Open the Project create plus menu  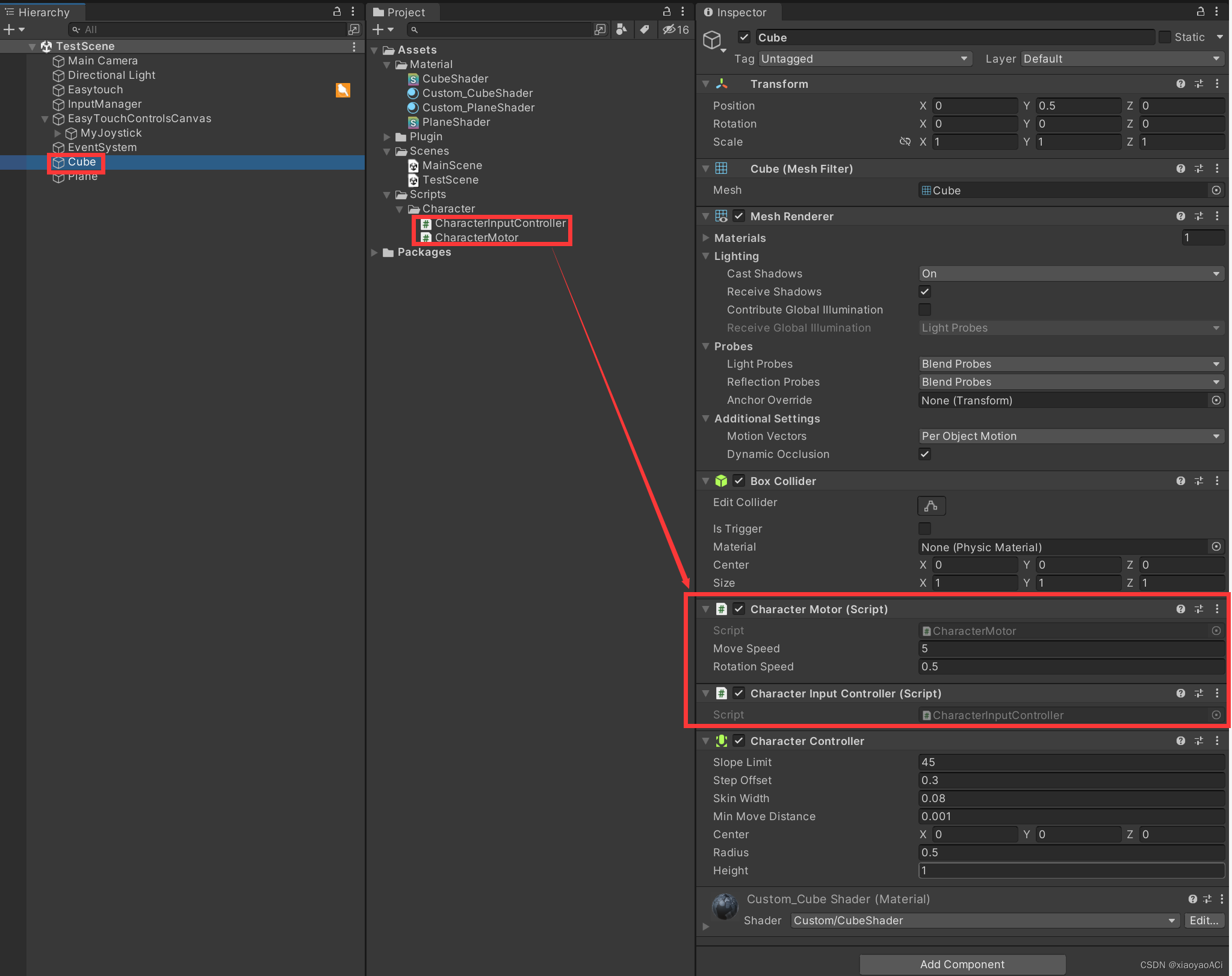(383, 29)
